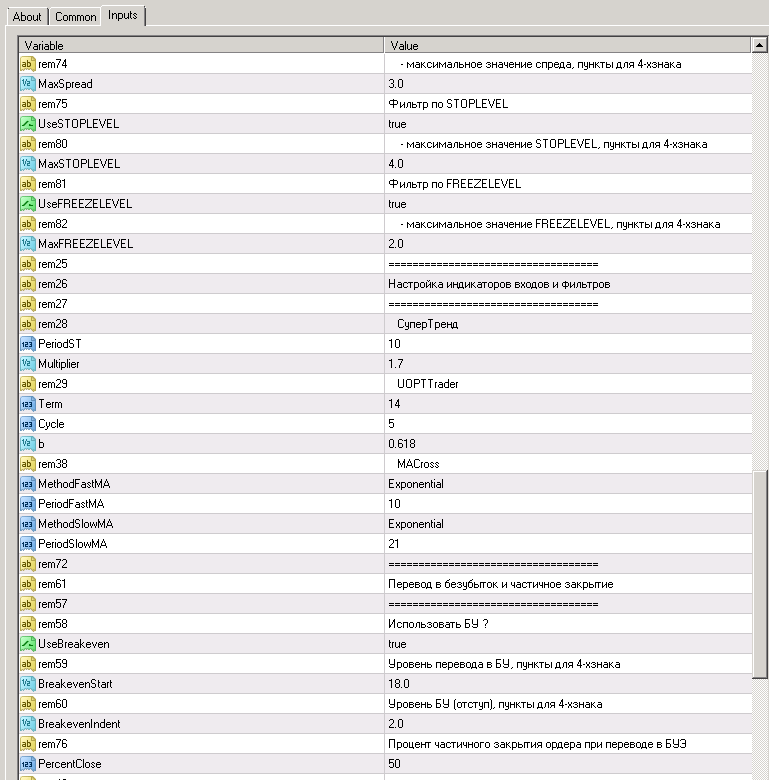
Task: Click the string icon beside rem75
Action: coord(28,103)
